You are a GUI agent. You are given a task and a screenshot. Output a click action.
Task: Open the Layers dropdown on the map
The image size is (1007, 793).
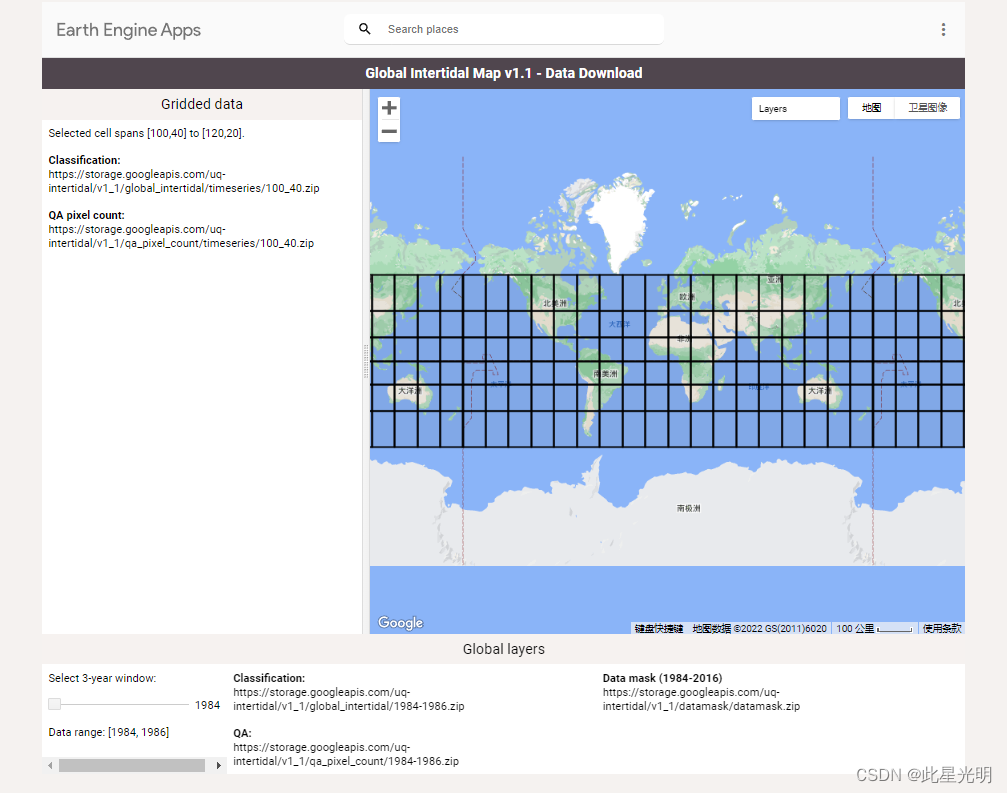795,109
